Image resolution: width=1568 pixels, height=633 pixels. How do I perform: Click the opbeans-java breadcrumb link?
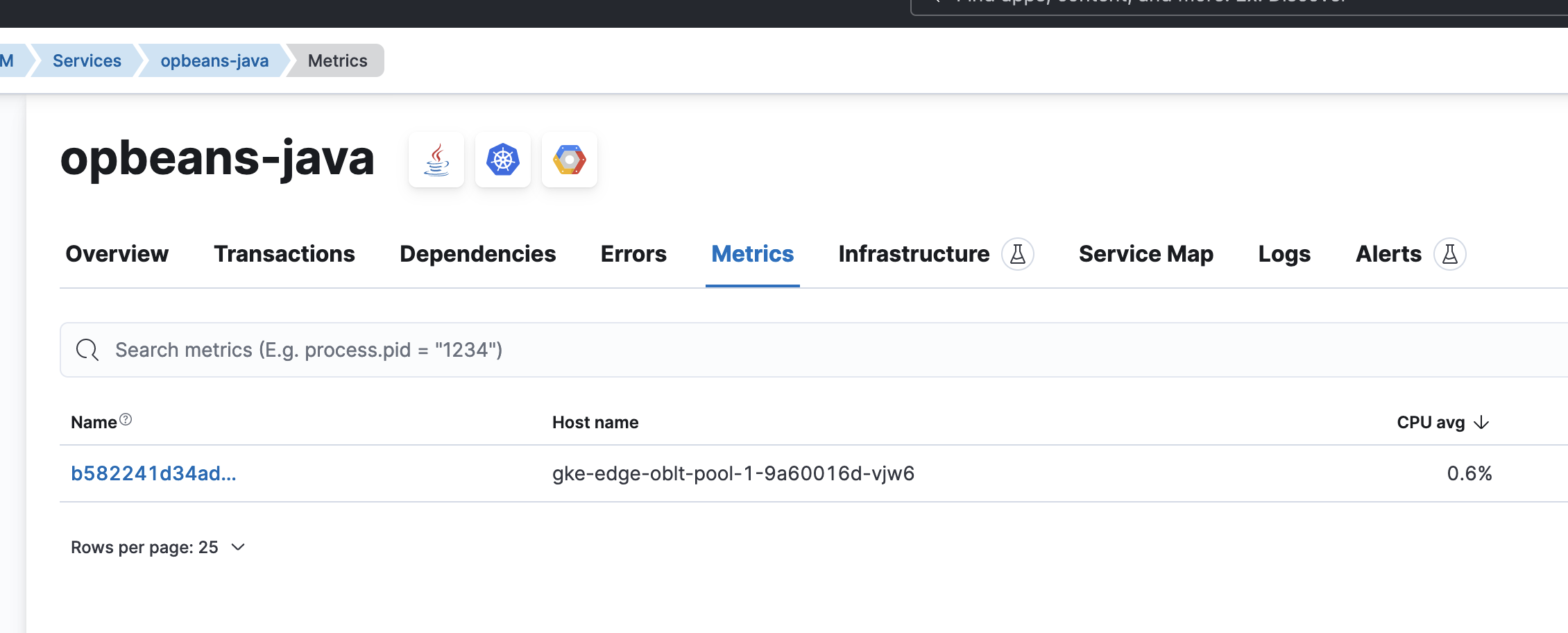pyautogui.click(x=214, y=60)
